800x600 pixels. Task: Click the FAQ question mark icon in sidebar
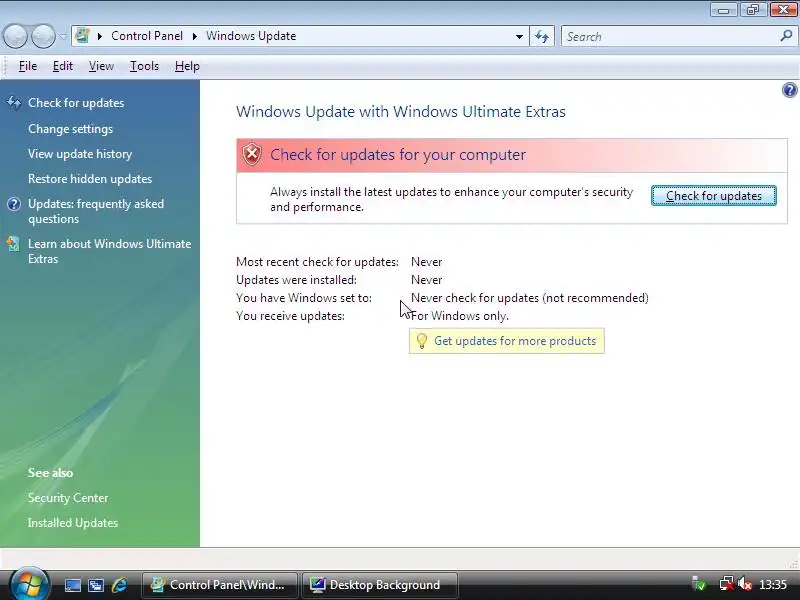[x=14, y=204]
